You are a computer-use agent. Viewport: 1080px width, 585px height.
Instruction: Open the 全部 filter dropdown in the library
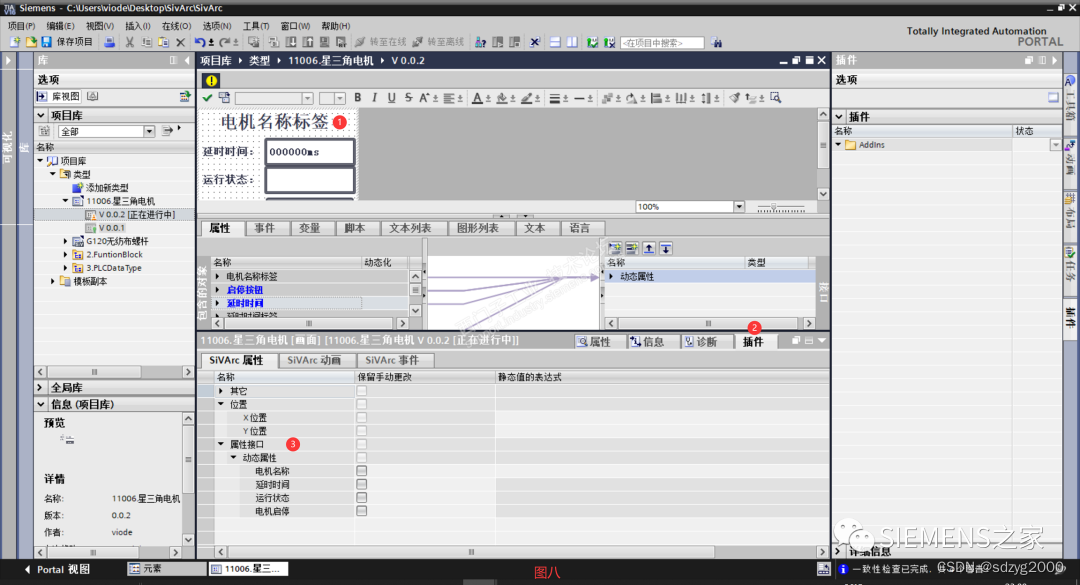149,131
